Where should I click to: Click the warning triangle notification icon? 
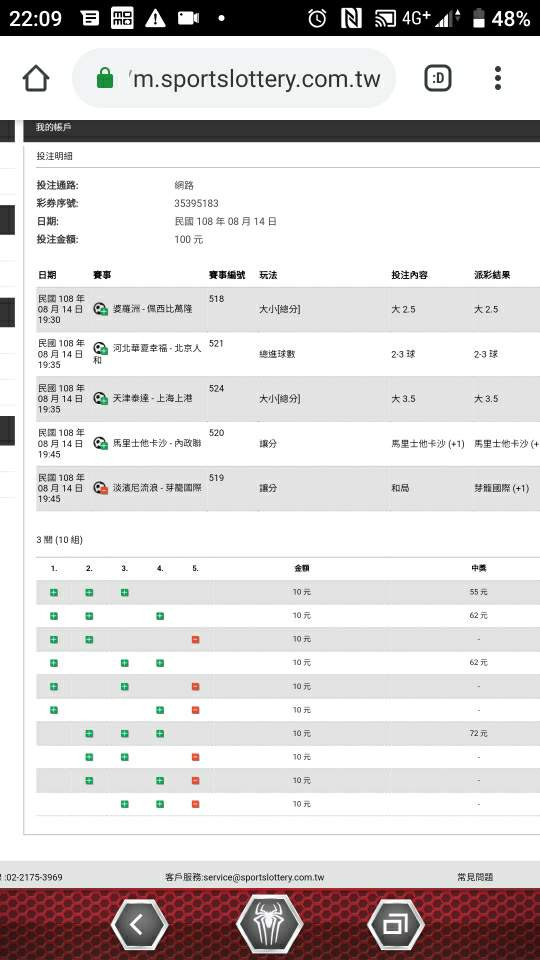point(155,18)
